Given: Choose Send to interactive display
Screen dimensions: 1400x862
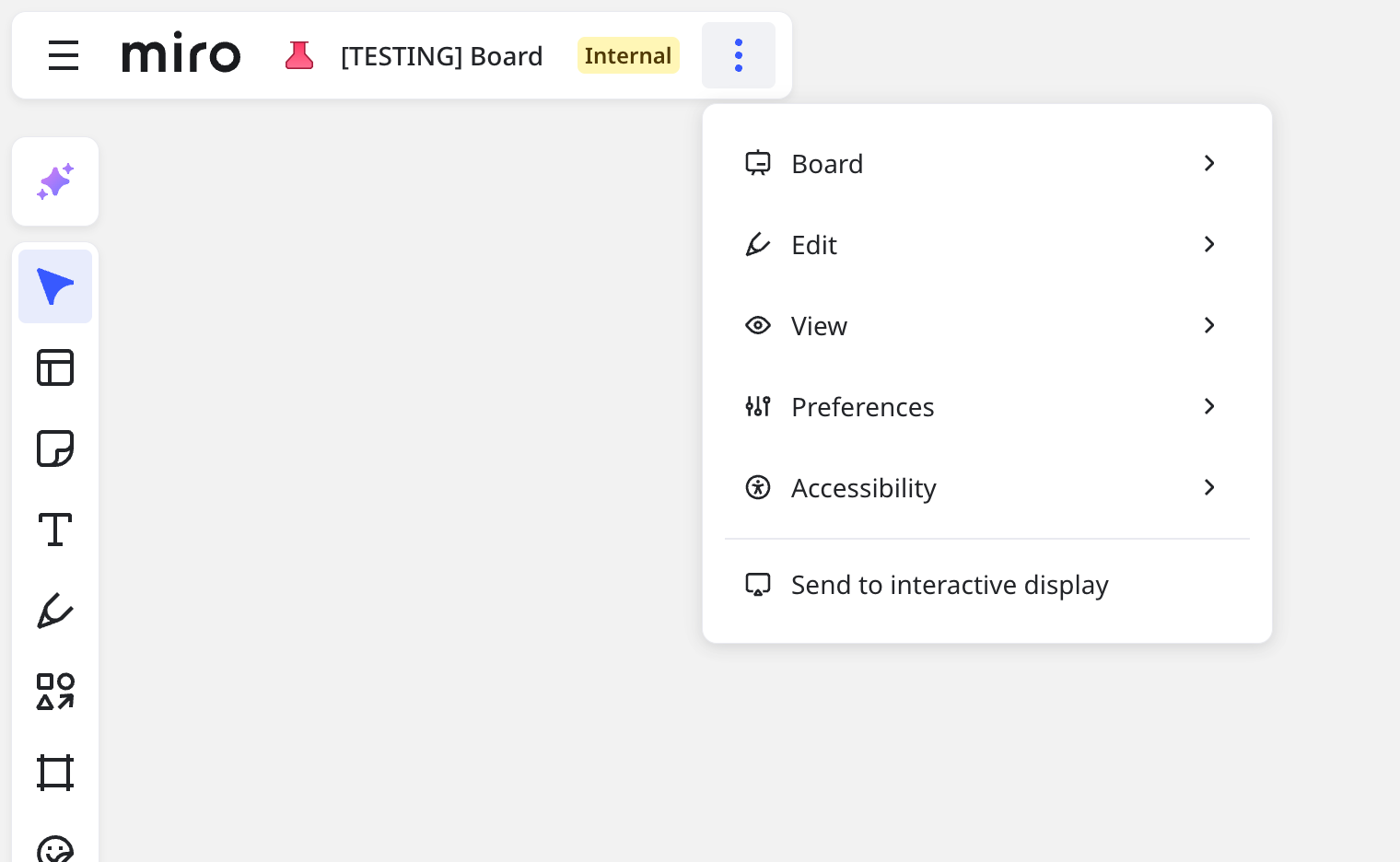Looking at the screenshot, I should coord(949,585).
